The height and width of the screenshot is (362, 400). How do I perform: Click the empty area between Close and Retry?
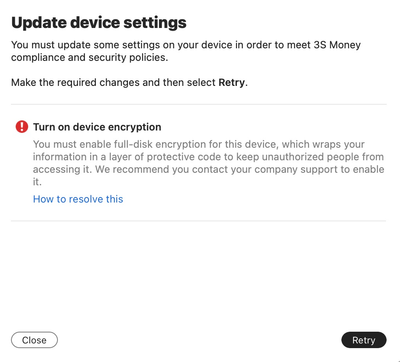pyautogui.click(x=199, y=340)
